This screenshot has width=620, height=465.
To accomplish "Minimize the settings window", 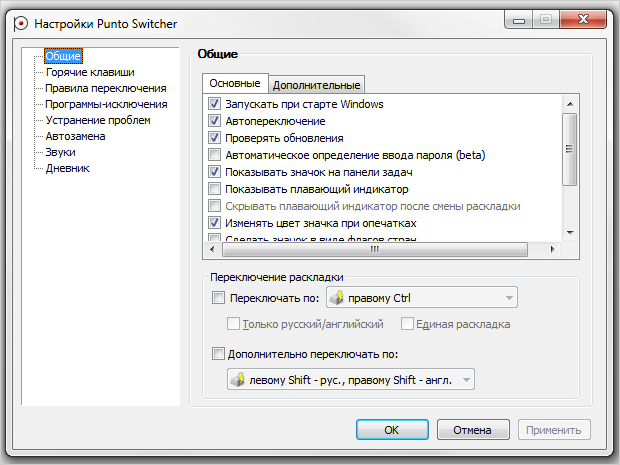I will pyautogui.click(x=519, y=19).
